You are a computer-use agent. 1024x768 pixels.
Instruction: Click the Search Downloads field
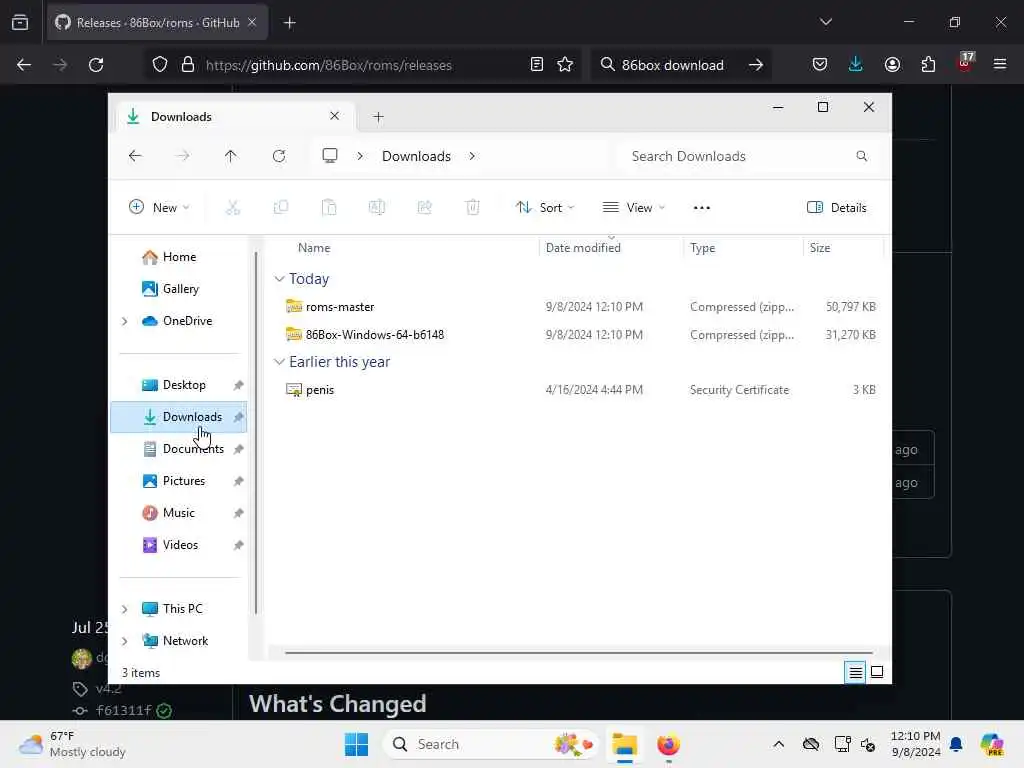(749, 156)
